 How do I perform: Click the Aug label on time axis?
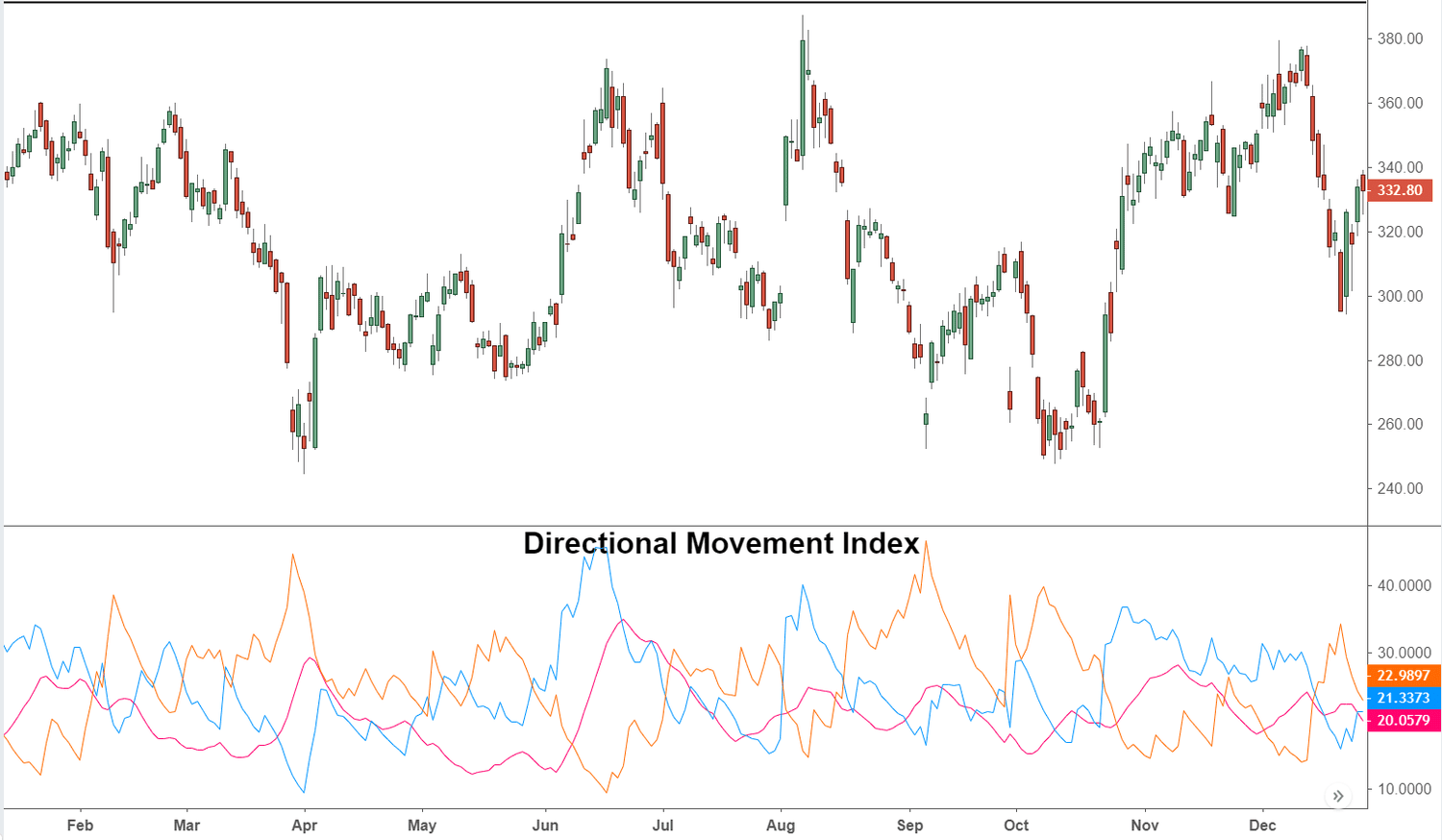pos(781,826)
